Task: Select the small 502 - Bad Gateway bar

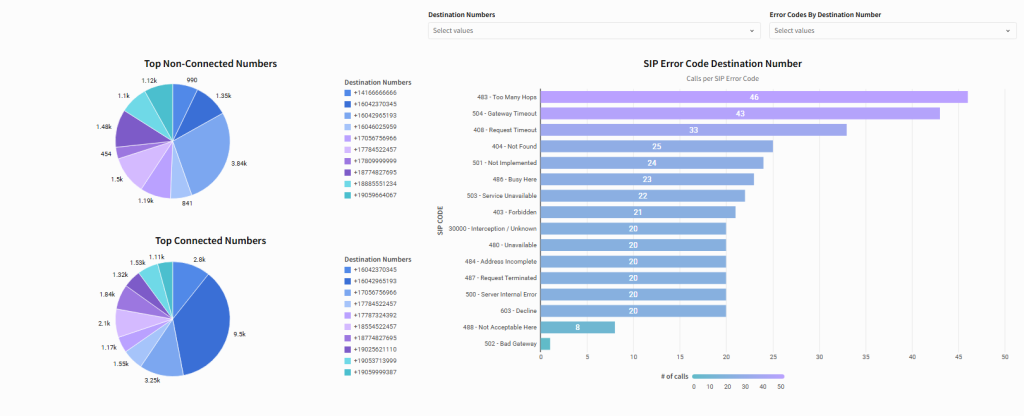Action: 545,344
